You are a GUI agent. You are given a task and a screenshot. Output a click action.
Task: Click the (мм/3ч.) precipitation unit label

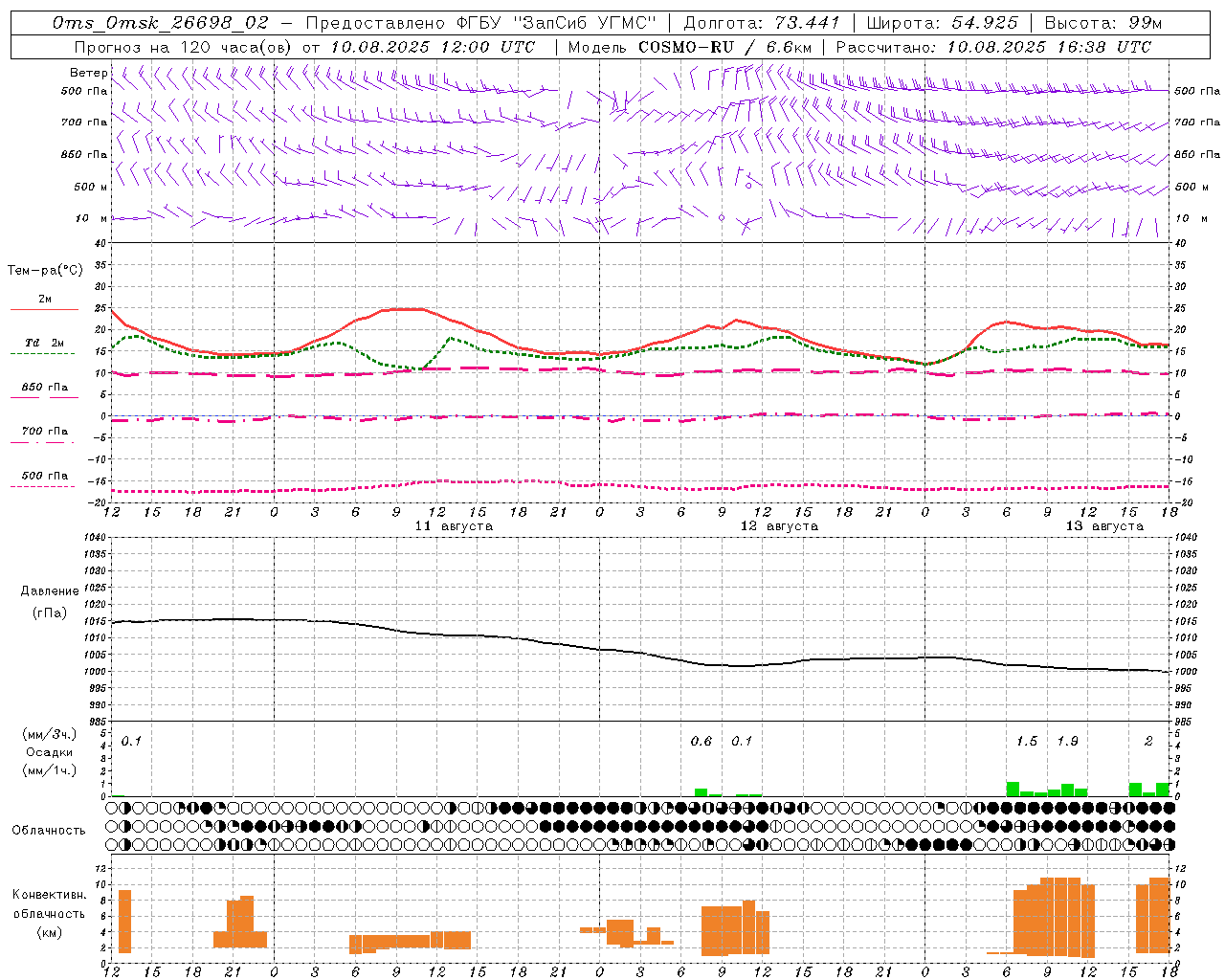pos(50,734)
